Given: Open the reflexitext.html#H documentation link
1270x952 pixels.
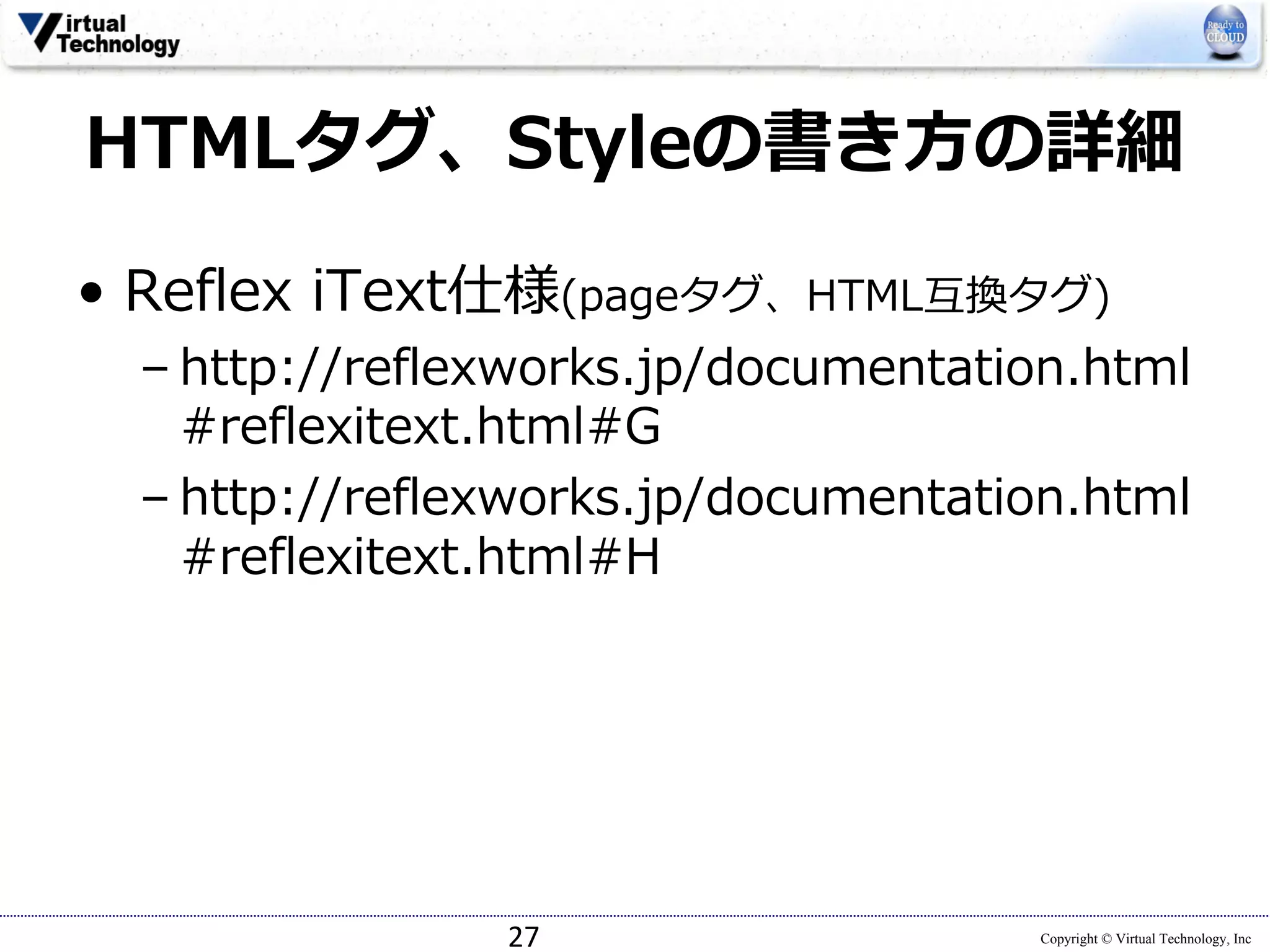Looking at the screenshot, I should pyautogui.click(x=685, y=526).
